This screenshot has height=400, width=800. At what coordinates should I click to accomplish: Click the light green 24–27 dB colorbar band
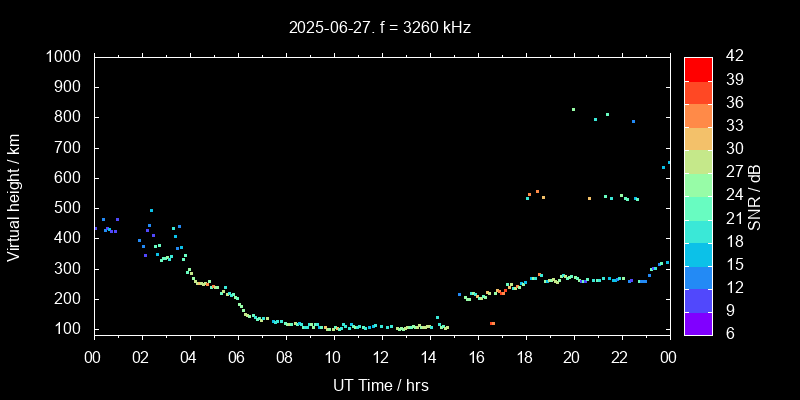click(698, 183)
